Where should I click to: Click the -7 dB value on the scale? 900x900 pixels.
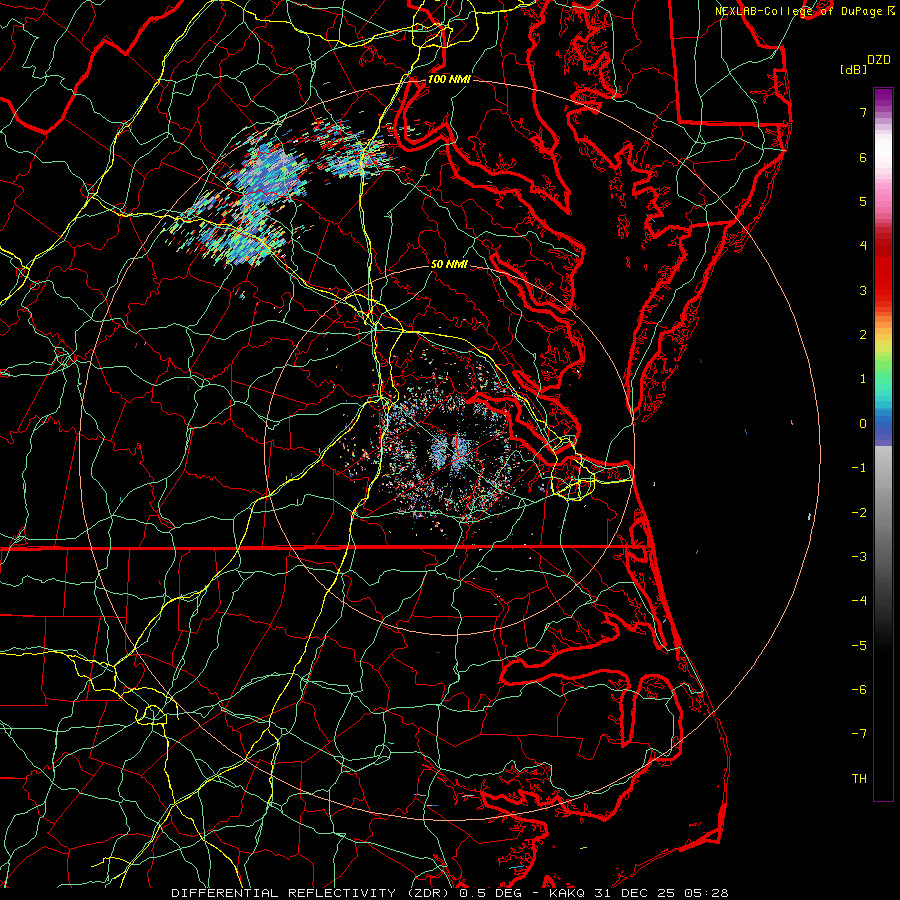tap(859, 734)
